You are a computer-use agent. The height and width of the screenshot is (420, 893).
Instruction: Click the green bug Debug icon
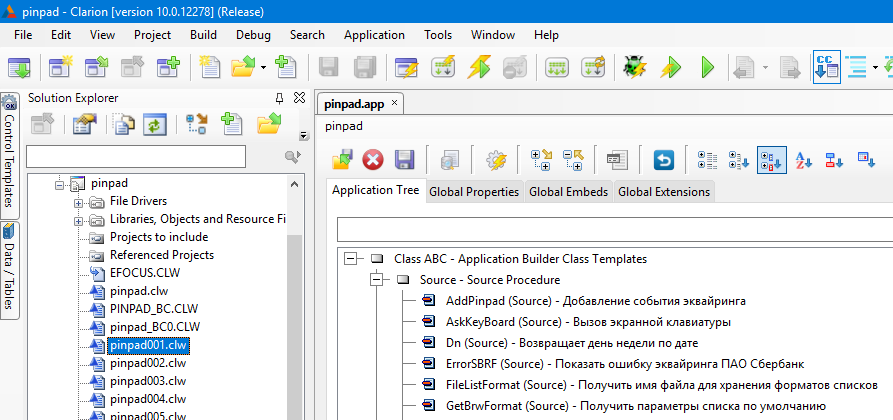(633, 67)
